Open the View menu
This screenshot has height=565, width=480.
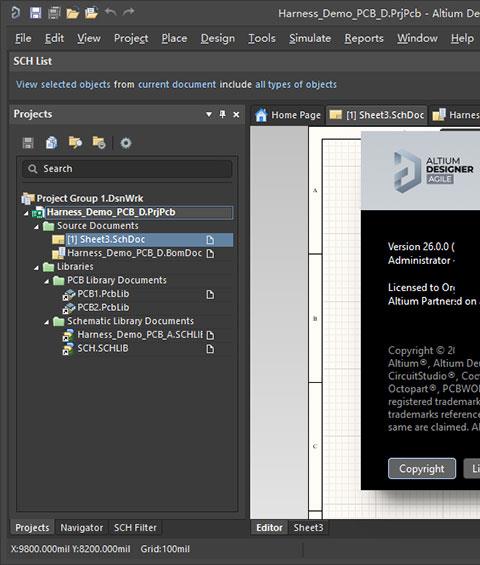pyautogui.click(x=89, y=38)
